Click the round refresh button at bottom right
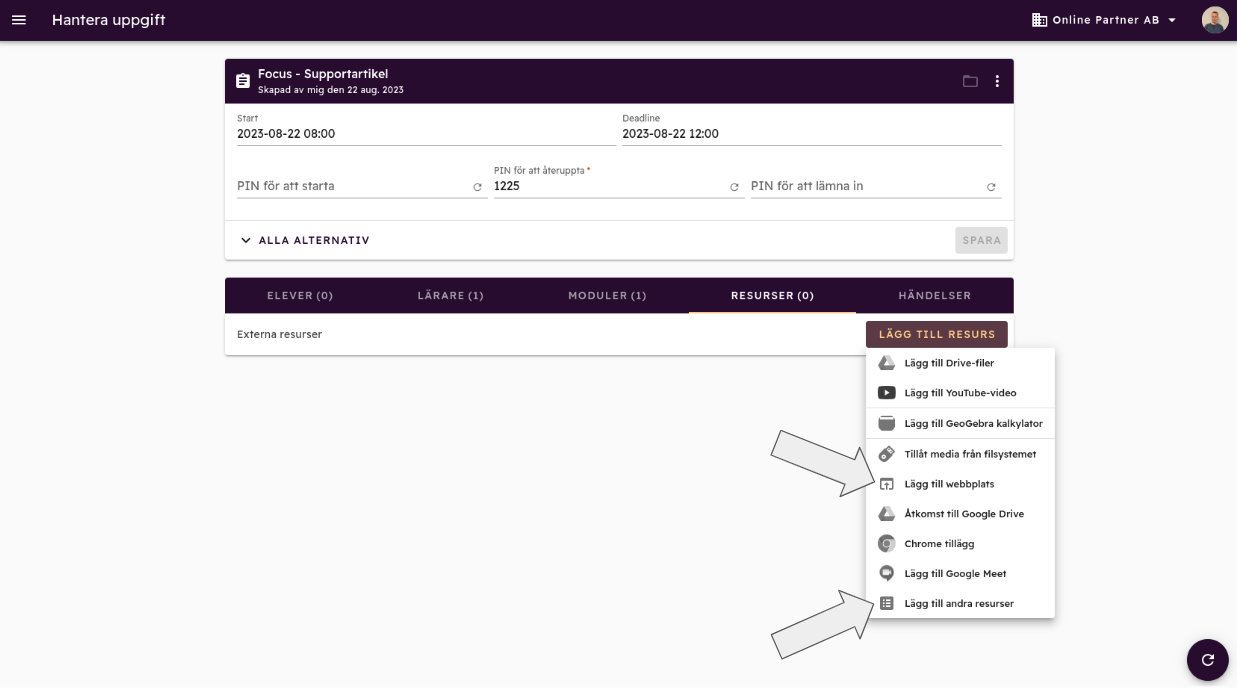The width and height of the screenshot is (1237, 688). [1207, 660]
